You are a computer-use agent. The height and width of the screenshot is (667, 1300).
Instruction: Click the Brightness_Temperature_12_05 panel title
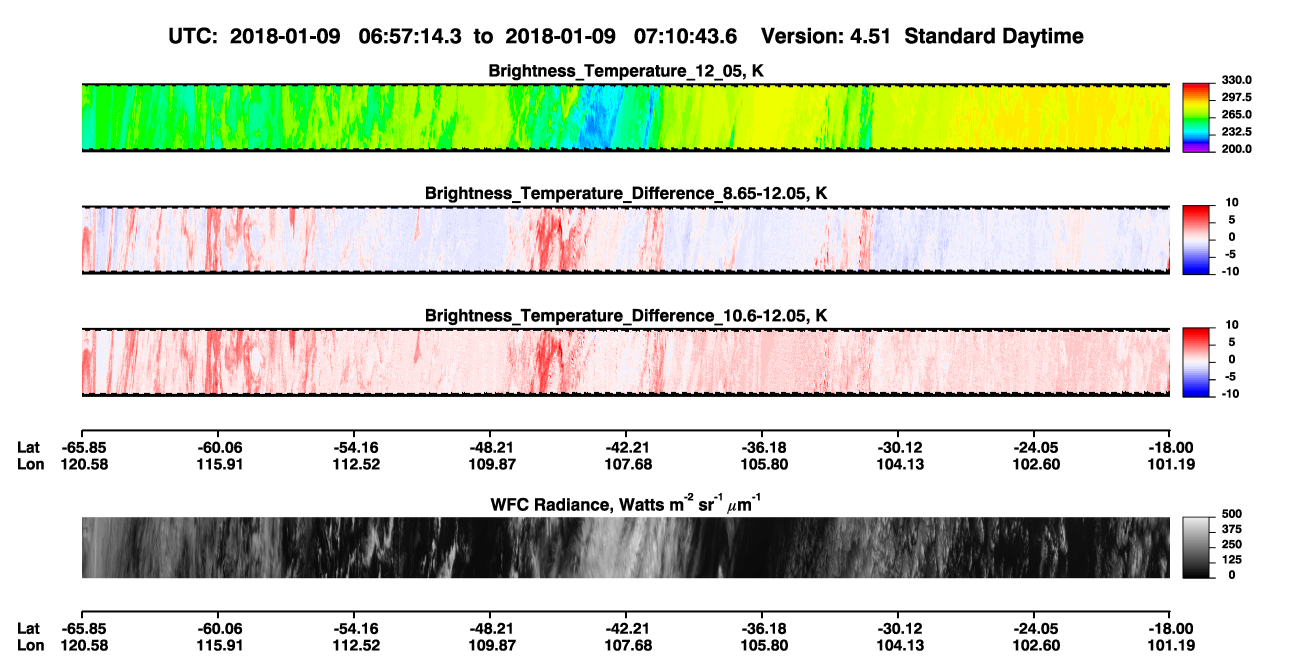(626, 71)
